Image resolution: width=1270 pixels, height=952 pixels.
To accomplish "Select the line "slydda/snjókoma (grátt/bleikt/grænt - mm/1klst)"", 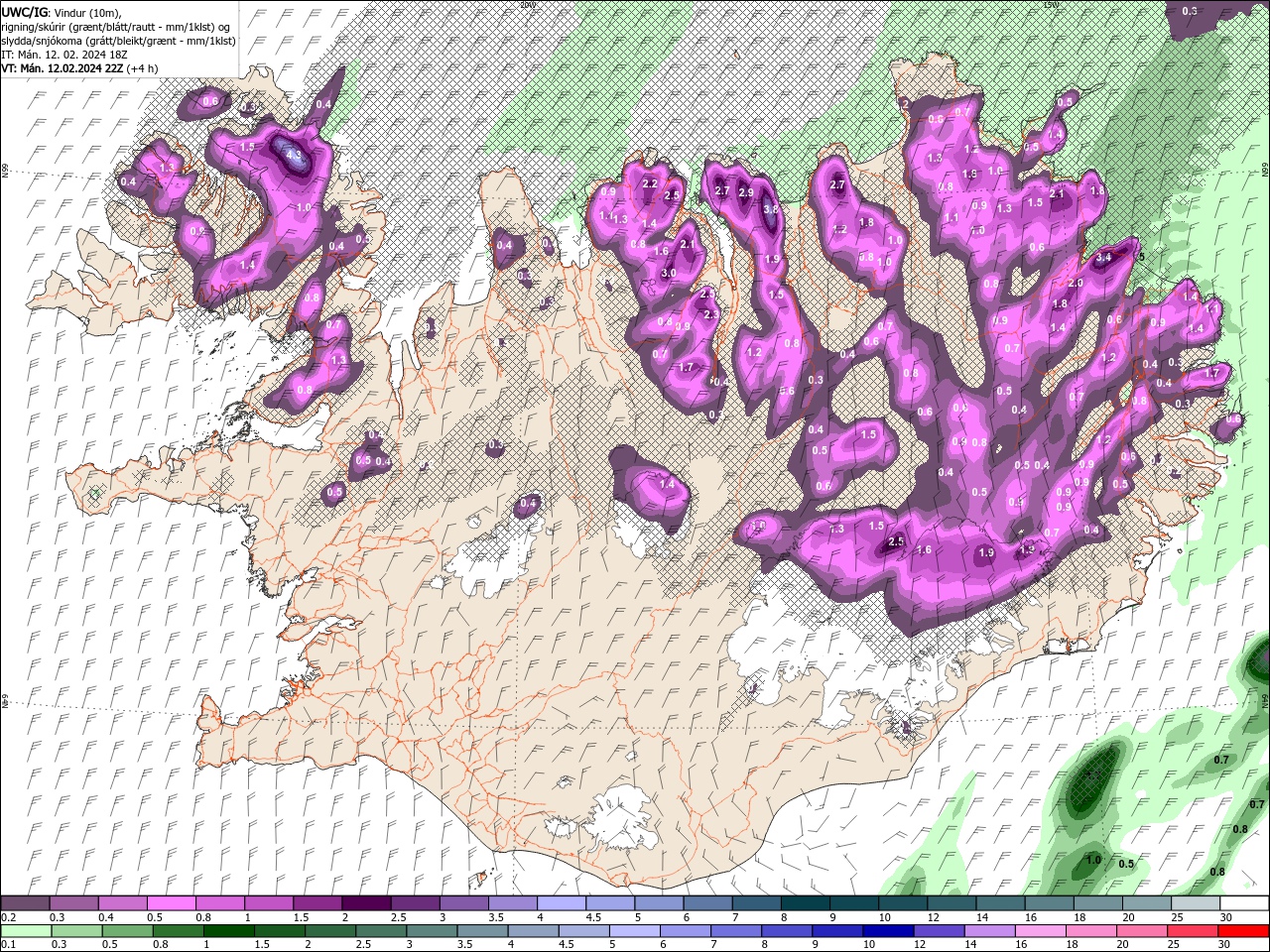I will click(118, 40).
